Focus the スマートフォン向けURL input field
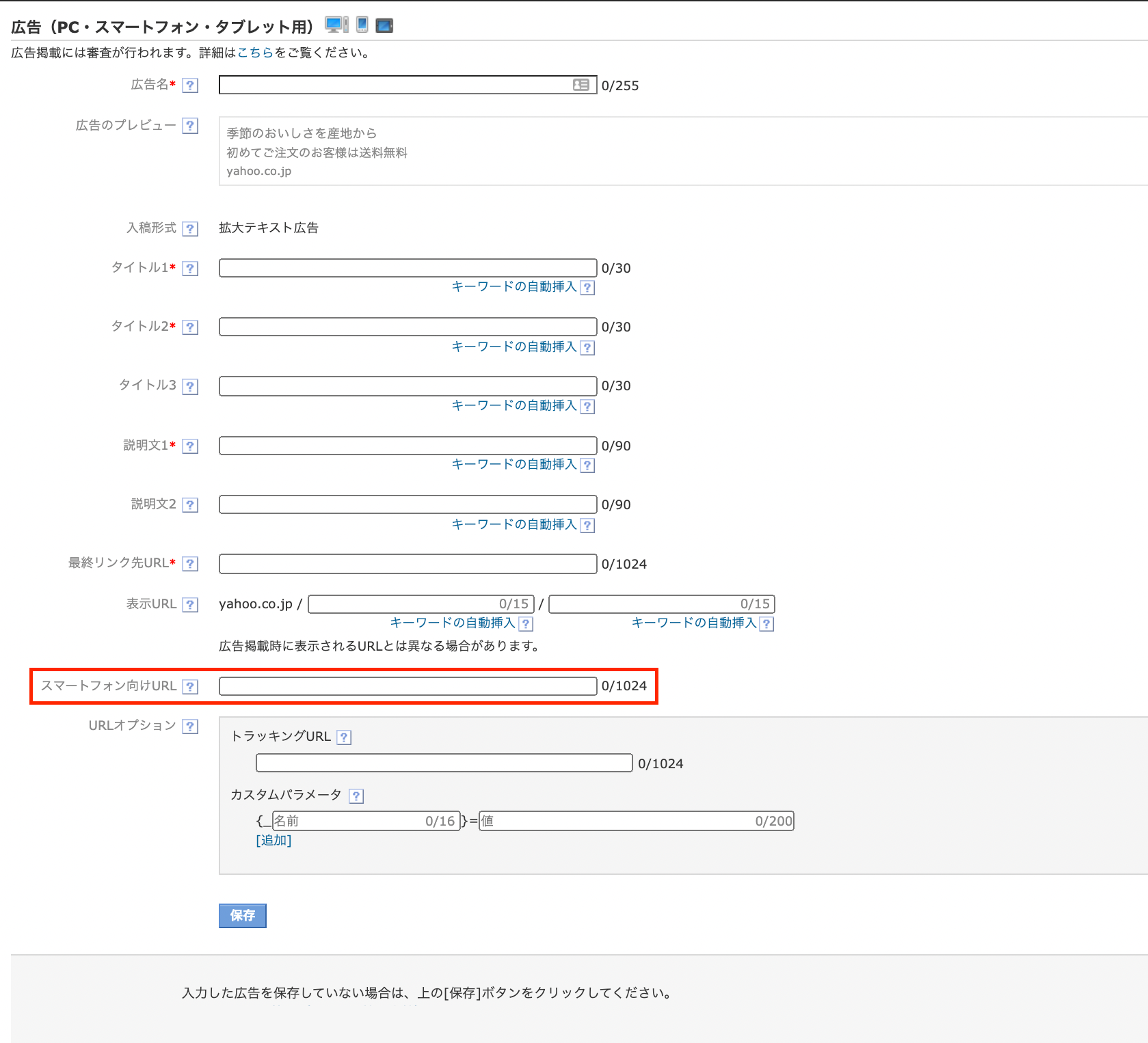 pyautogui.click(x=408, y=686)
